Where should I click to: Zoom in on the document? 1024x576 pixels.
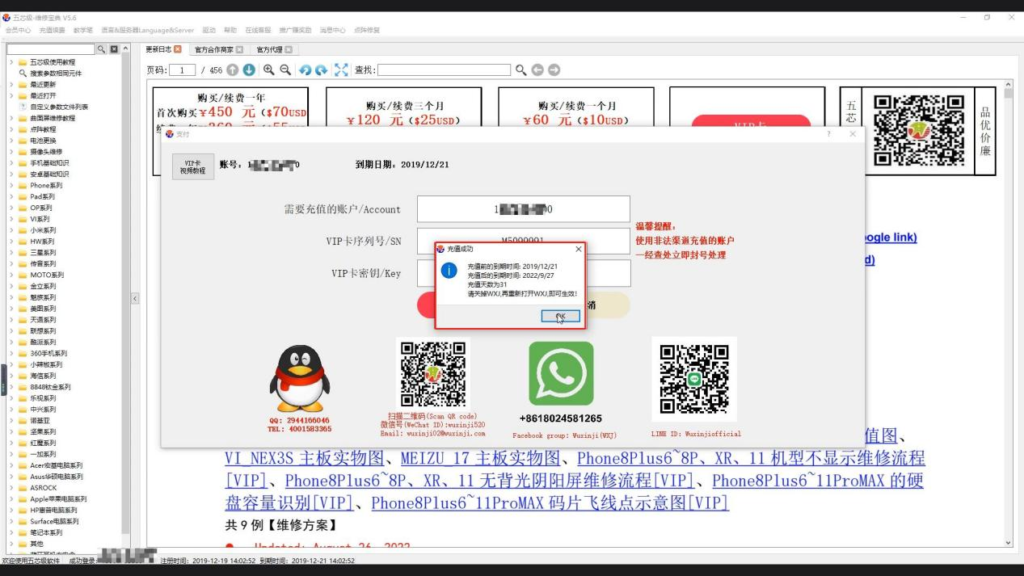pos(268,70)
